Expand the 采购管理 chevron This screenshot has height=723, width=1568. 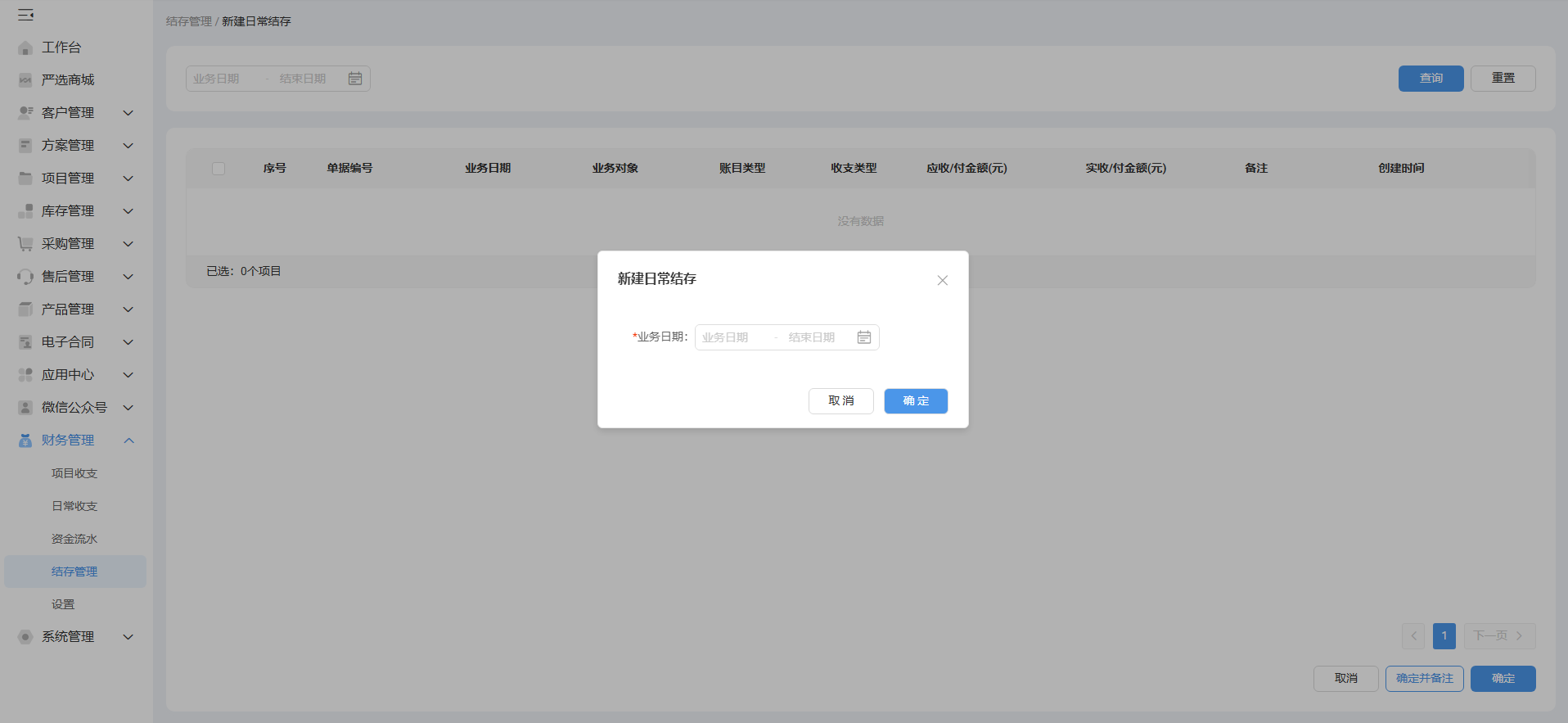(128, 244)
